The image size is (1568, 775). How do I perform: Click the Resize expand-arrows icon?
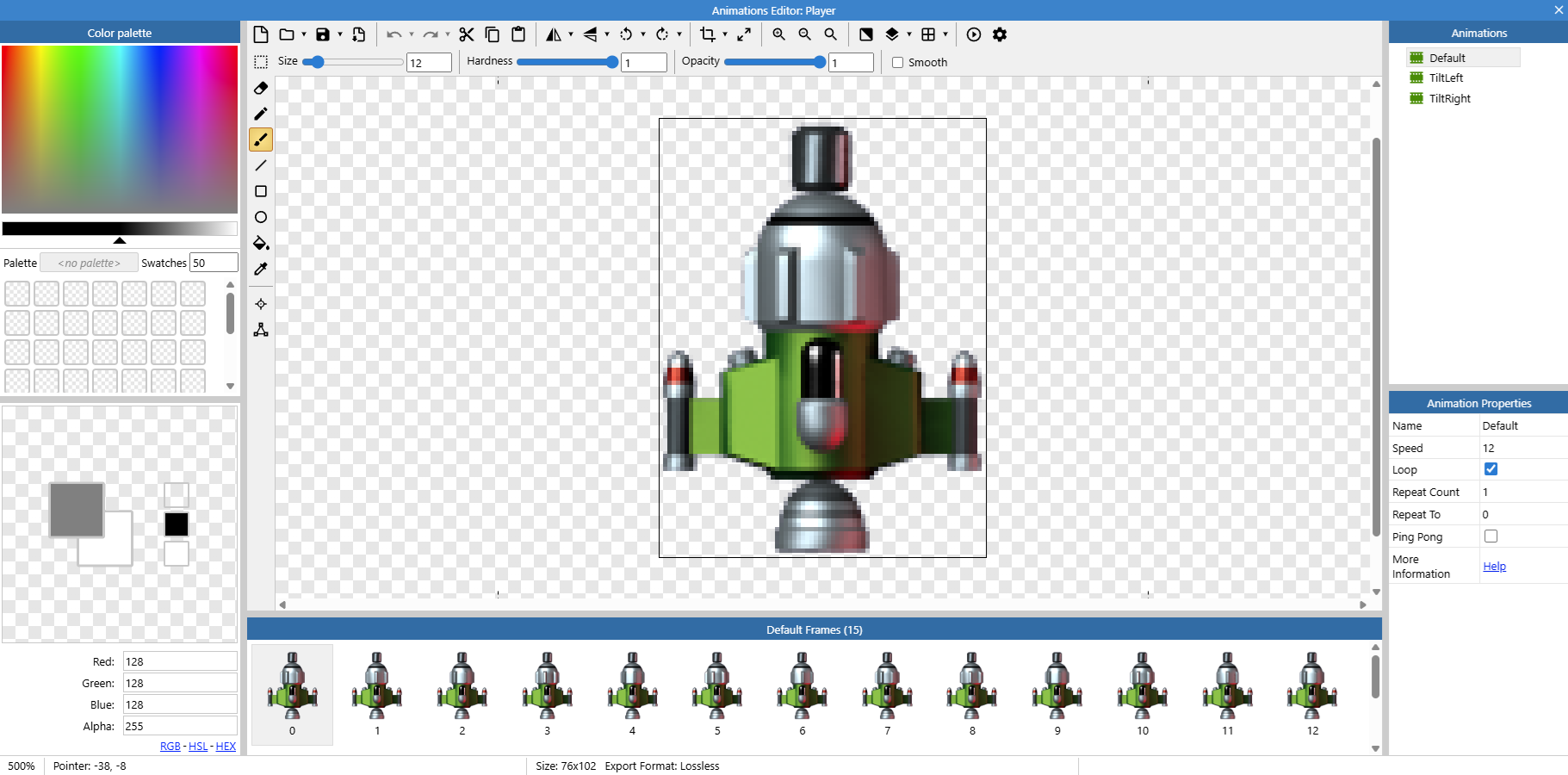click(744, 34)
